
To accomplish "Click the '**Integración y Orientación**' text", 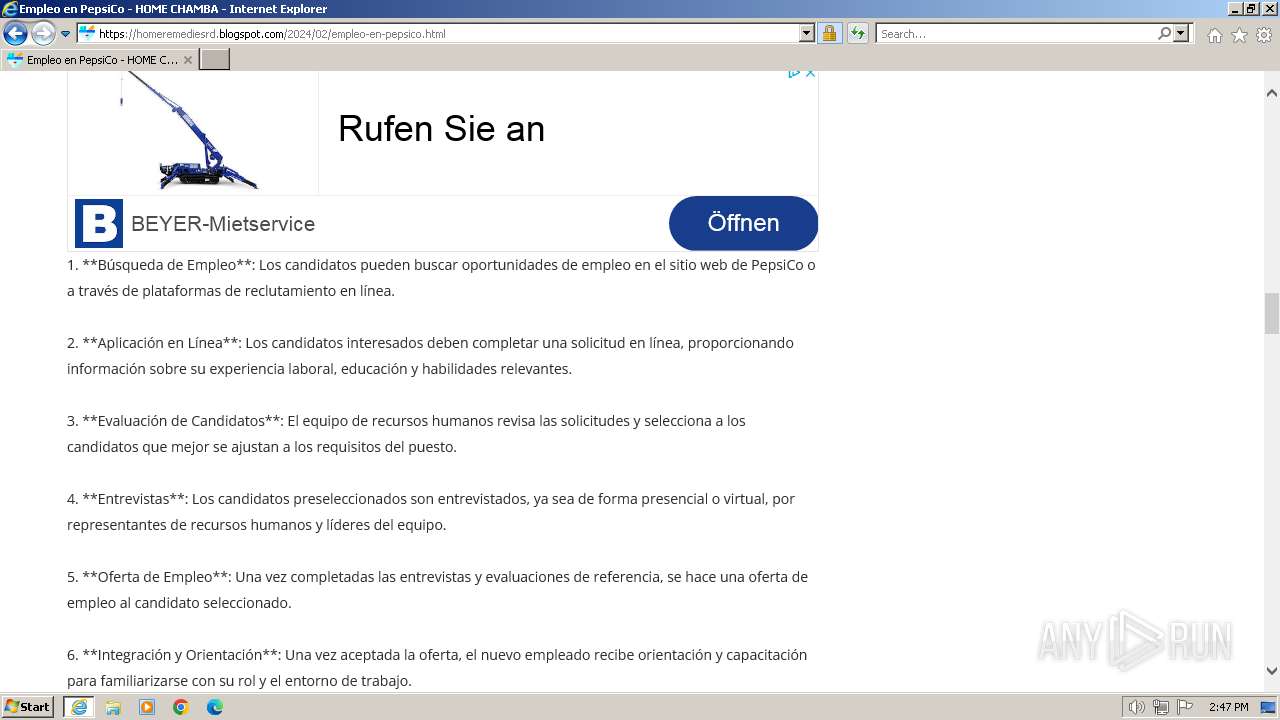I will click(181, 655).
